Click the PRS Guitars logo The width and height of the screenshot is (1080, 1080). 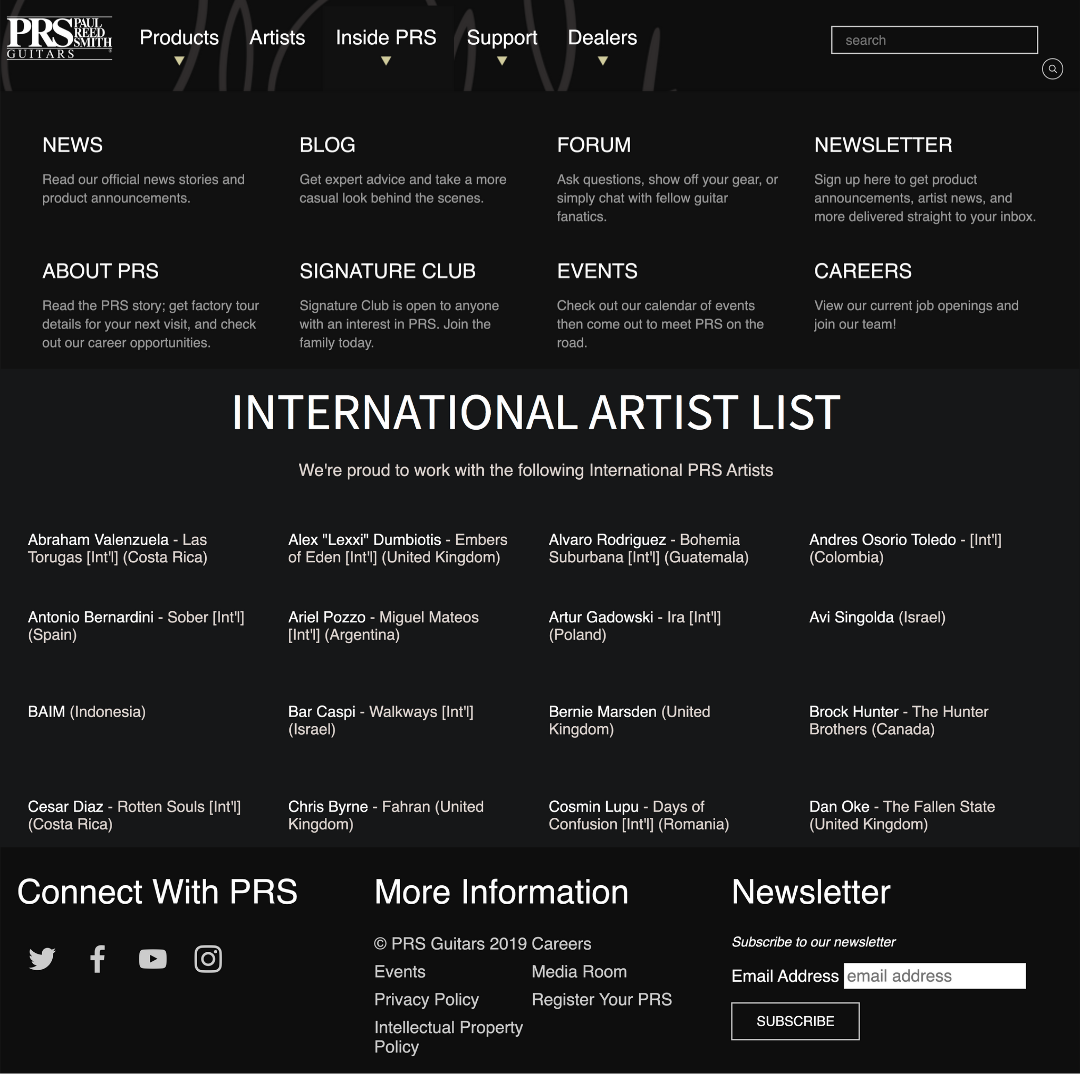point(59,38)
